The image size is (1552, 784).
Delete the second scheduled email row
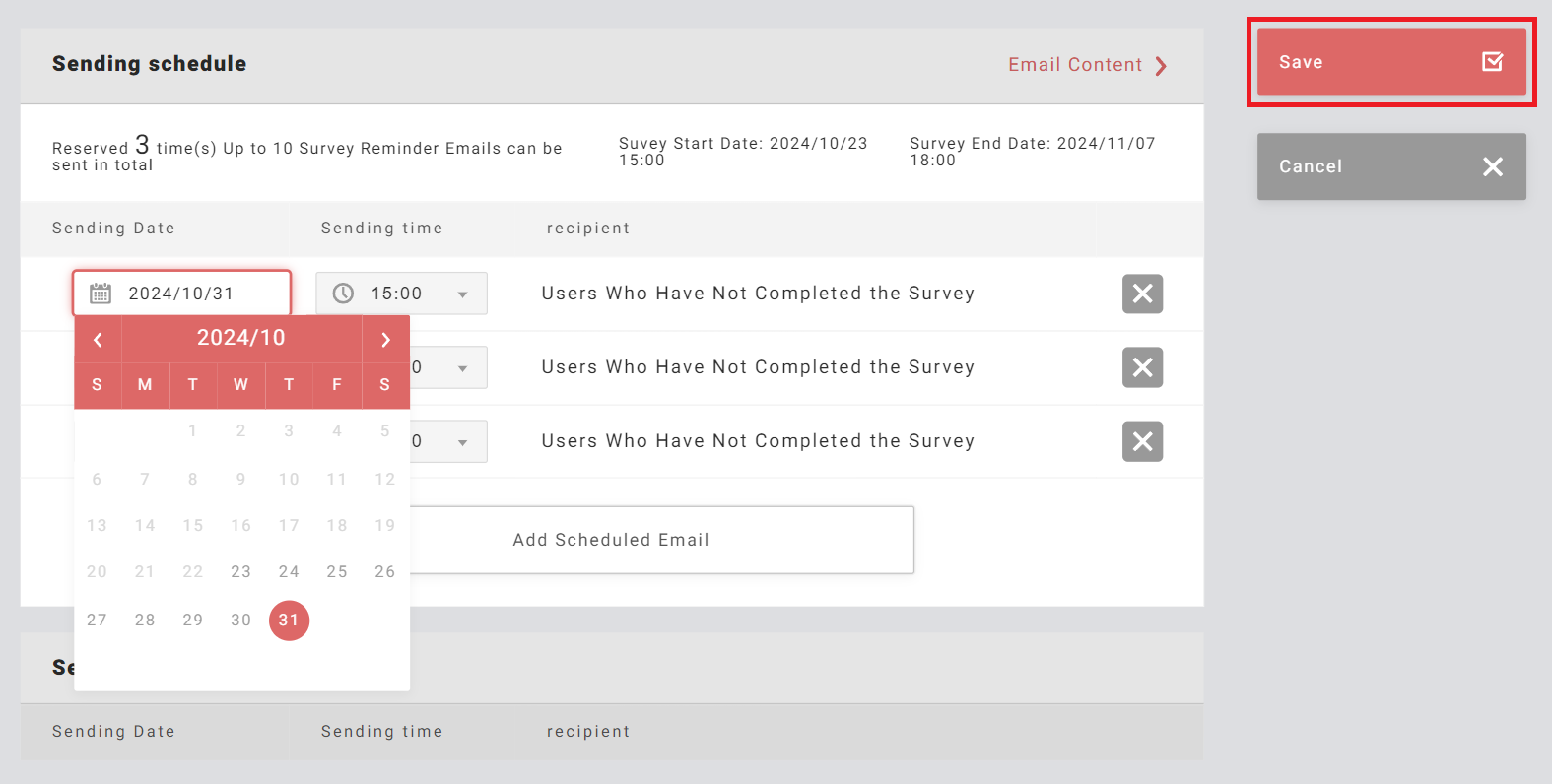(x=1142, y=367)
